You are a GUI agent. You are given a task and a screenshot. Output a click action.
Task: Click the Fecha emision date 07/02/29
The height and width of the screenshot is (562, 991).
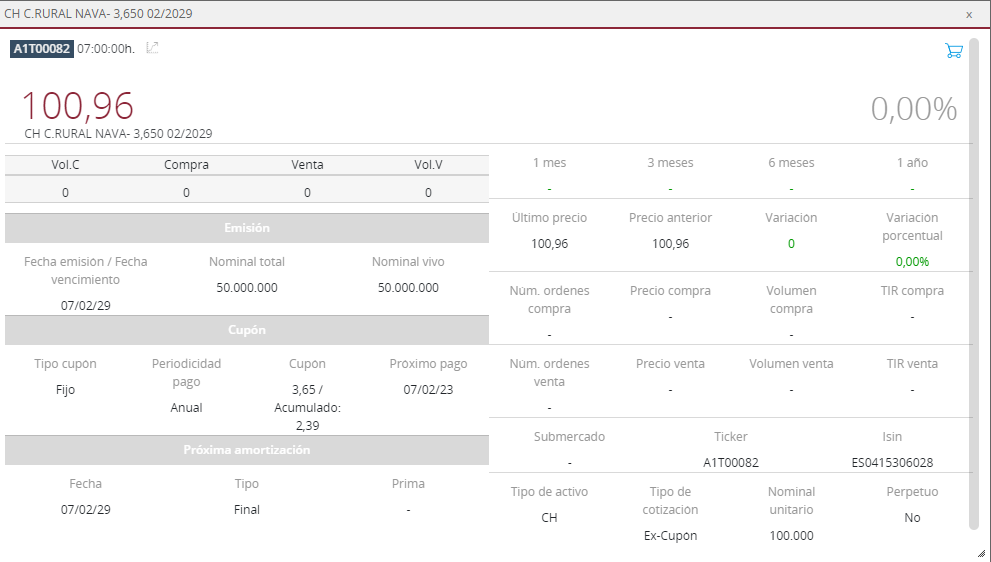pos(85,306)
